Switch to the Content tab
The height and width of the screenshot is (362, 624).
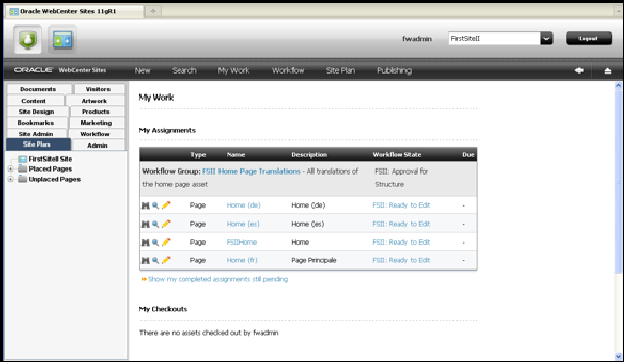pyautogui.click(x=34, y=101)
